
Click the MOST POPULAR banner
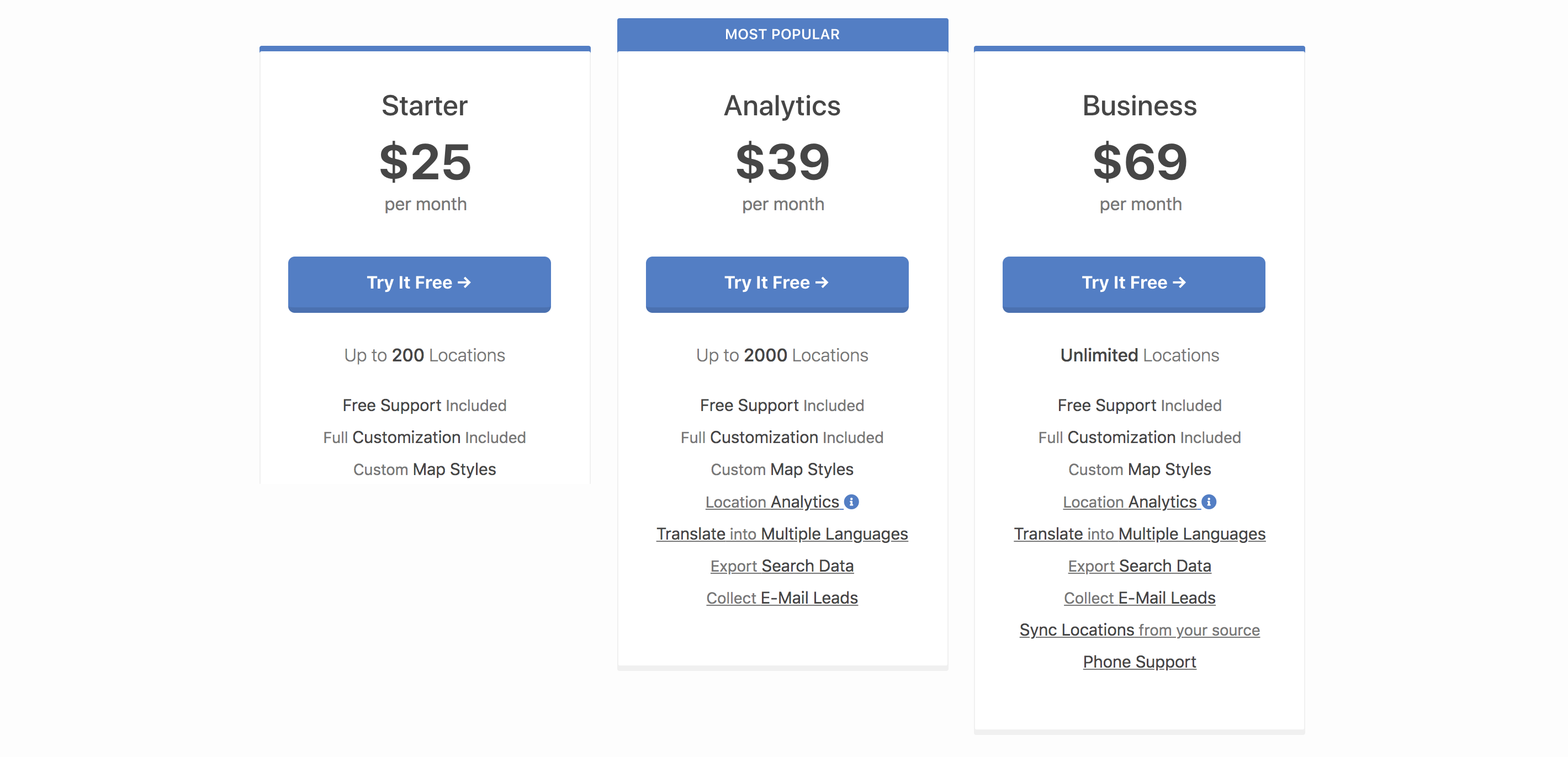(782, 35)
